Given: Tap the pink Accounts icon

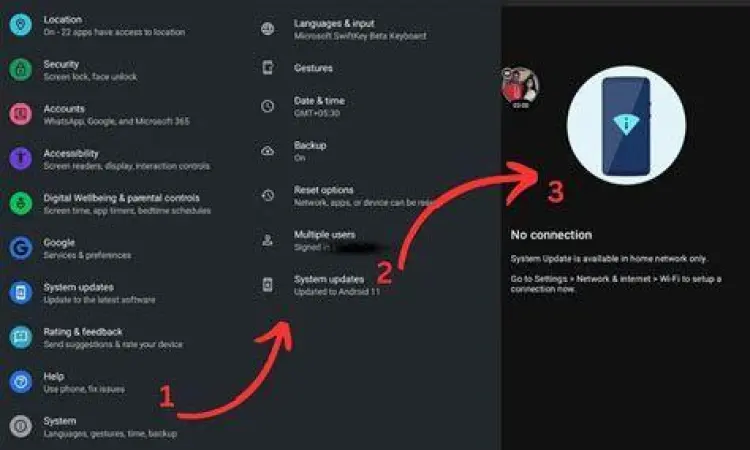Looking at the screenshot, I should point(21,114).
